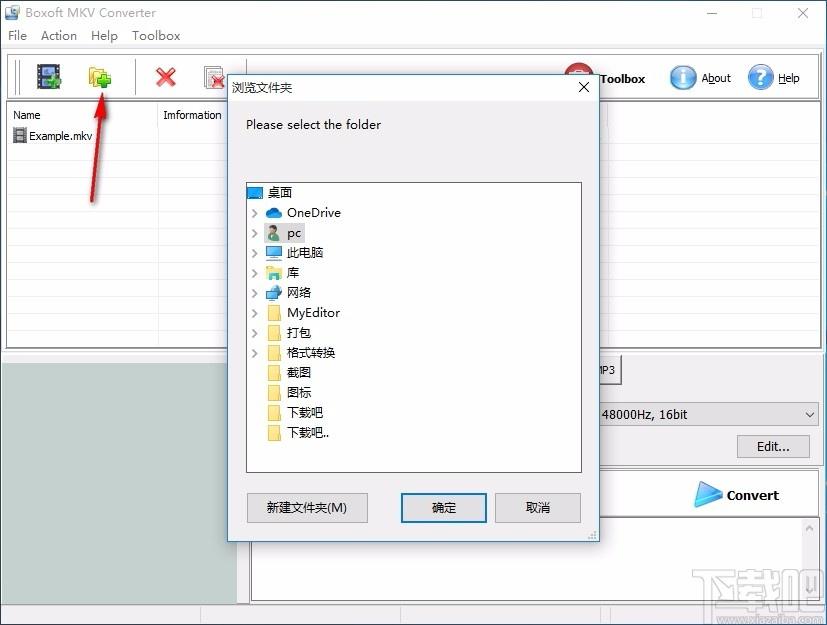Open the File menu

[17, 35]
